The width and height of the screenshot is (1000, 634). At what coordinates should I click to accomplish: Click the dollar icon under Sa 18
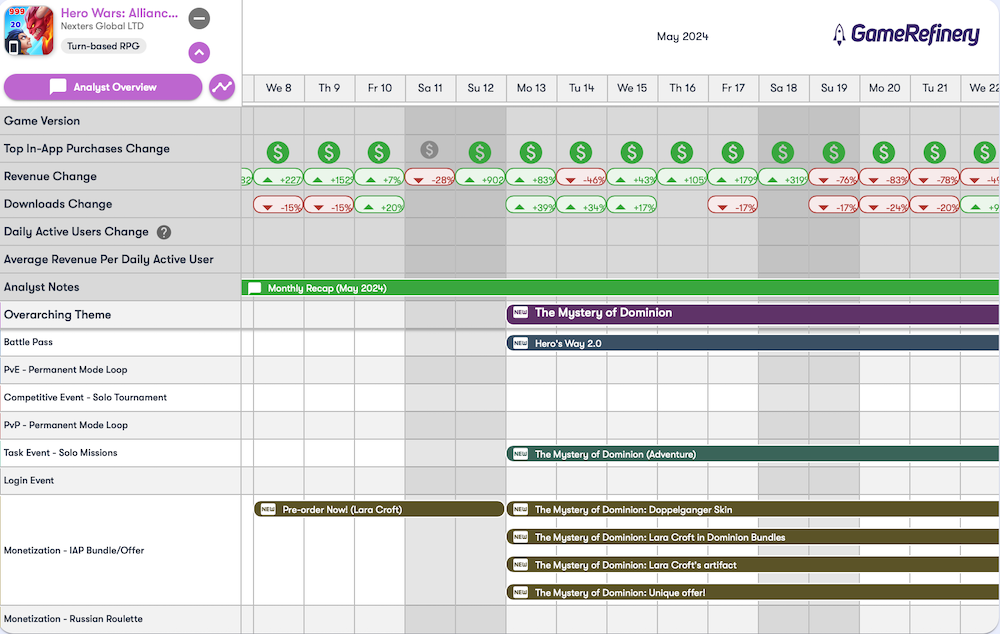(x=783, y=152)
